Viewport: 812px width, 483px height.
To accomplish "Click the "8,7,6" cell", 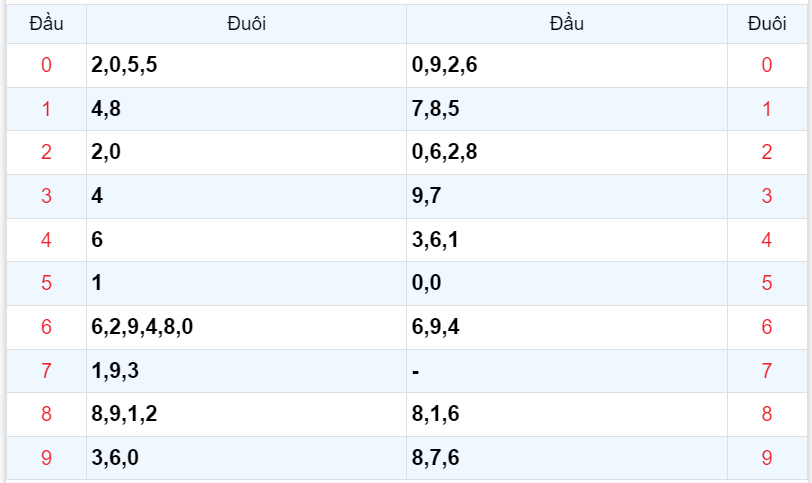I will [436, 458].
